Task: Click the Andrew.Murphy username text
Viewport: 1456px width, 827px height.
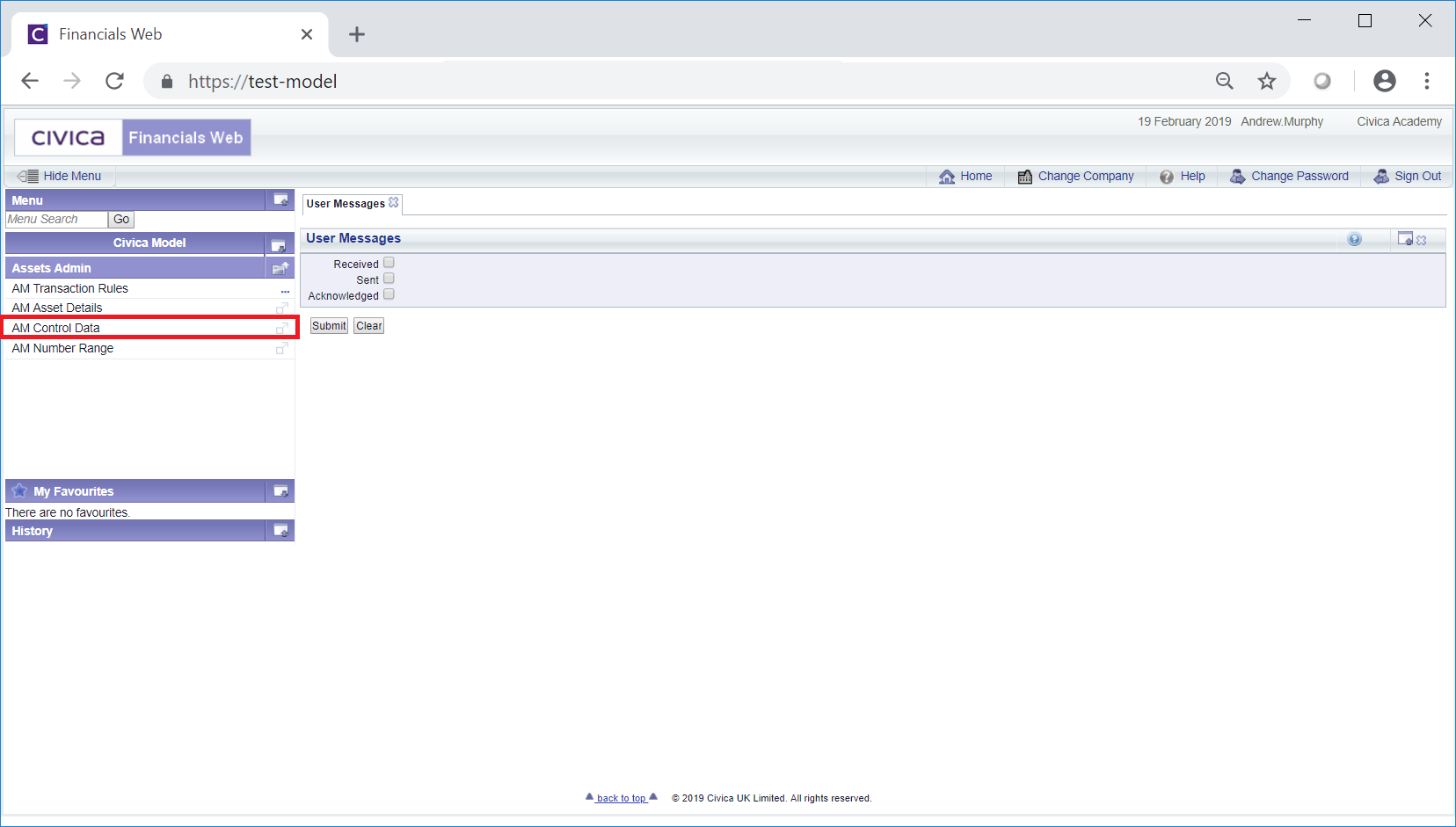Action: tap(1282, 121)
